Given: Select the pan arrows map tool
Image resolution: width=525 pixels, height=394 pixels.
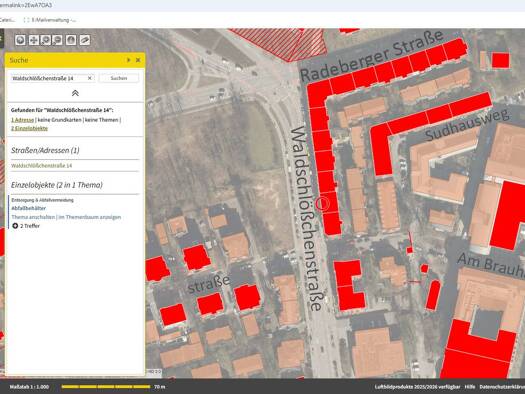Looking at the screenshot, I should [33, 40].
